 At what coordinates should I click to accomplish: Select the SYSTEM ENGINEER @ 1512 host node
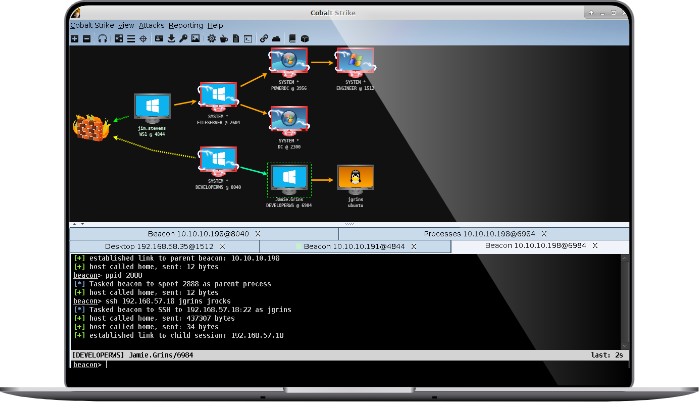[x=355, y=62]
